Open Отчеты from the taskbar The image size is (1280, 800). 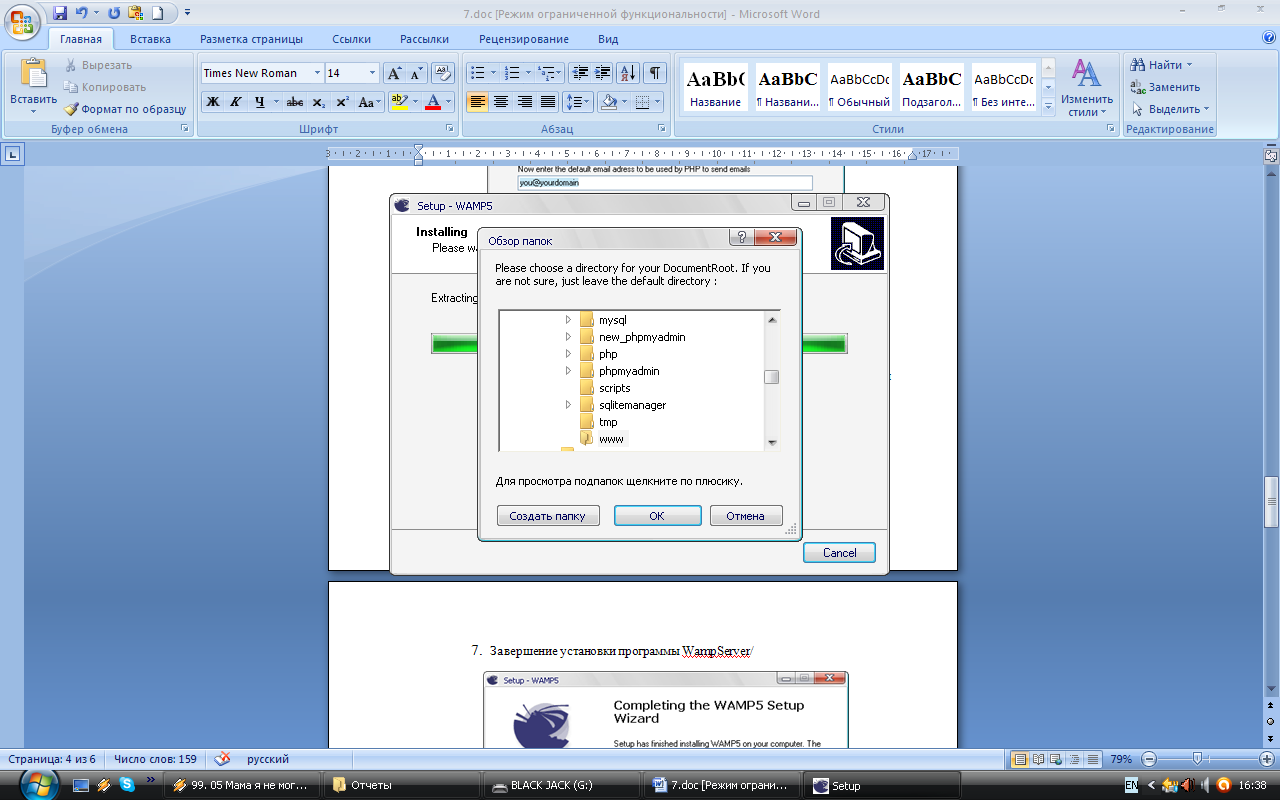(402, 785)
